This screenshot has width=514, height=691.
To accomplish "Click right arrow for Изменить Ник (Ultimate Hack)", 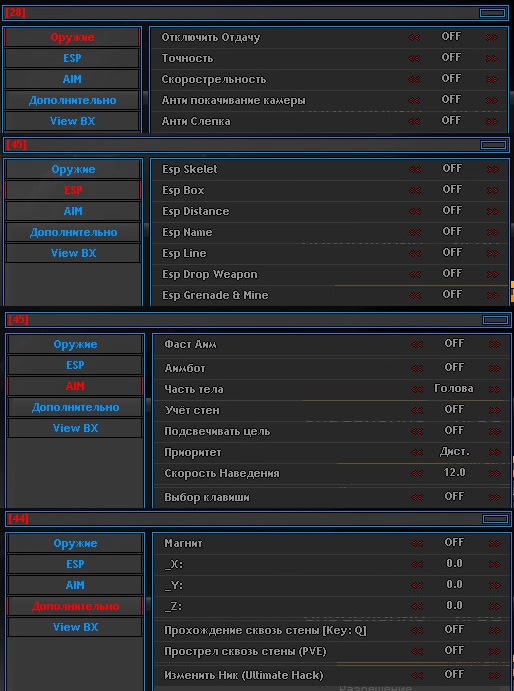I will pyautogui.click(x=494, y=675).
